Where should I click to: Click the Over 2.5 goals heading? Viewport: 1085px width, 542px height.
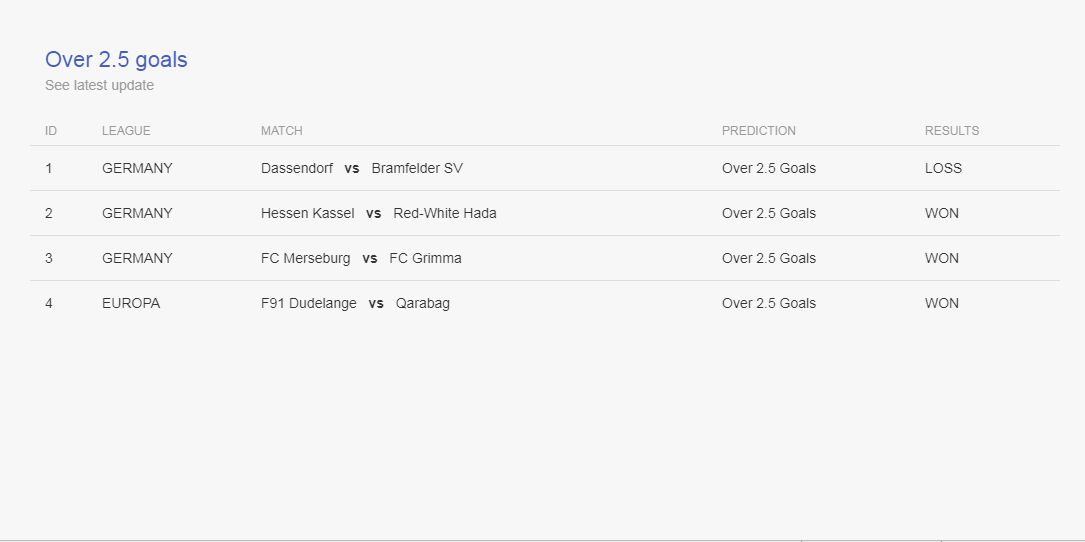[x=116, y=60]
